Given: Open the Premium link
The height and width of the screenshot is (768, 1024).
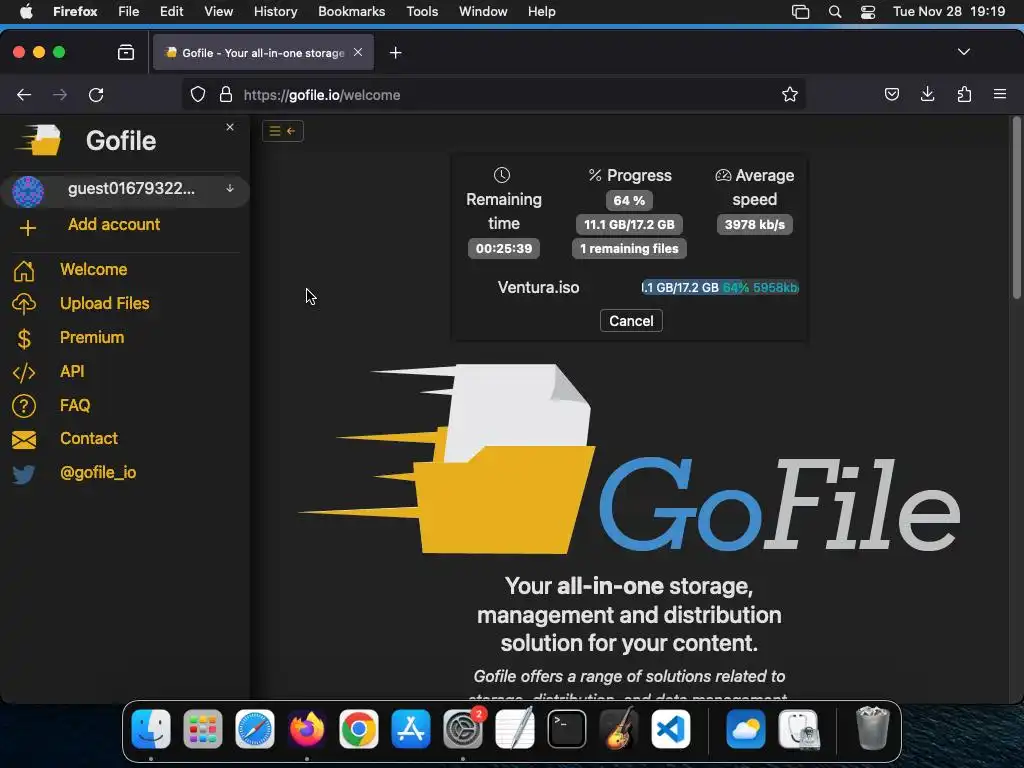Looking at the screenshot, I should coord(92,338).
